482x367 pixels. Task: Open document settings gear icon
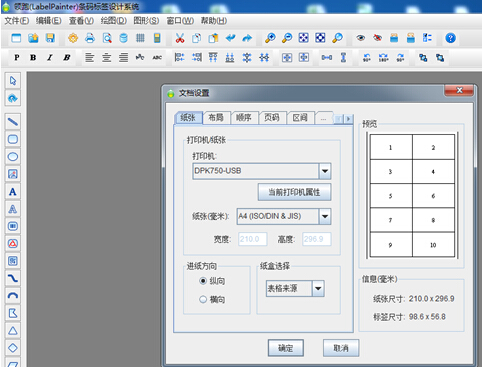73,38
